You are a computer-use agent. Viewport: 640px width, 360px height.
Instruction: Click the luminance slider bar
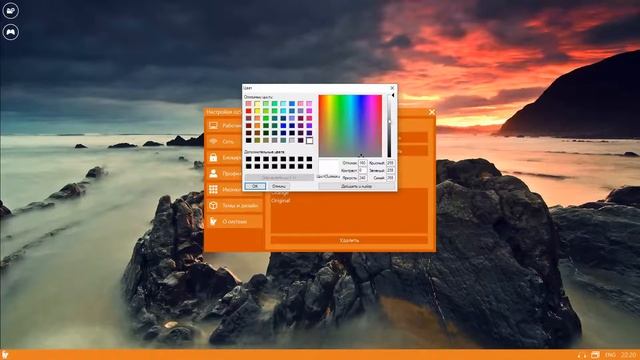click(389, 126)
